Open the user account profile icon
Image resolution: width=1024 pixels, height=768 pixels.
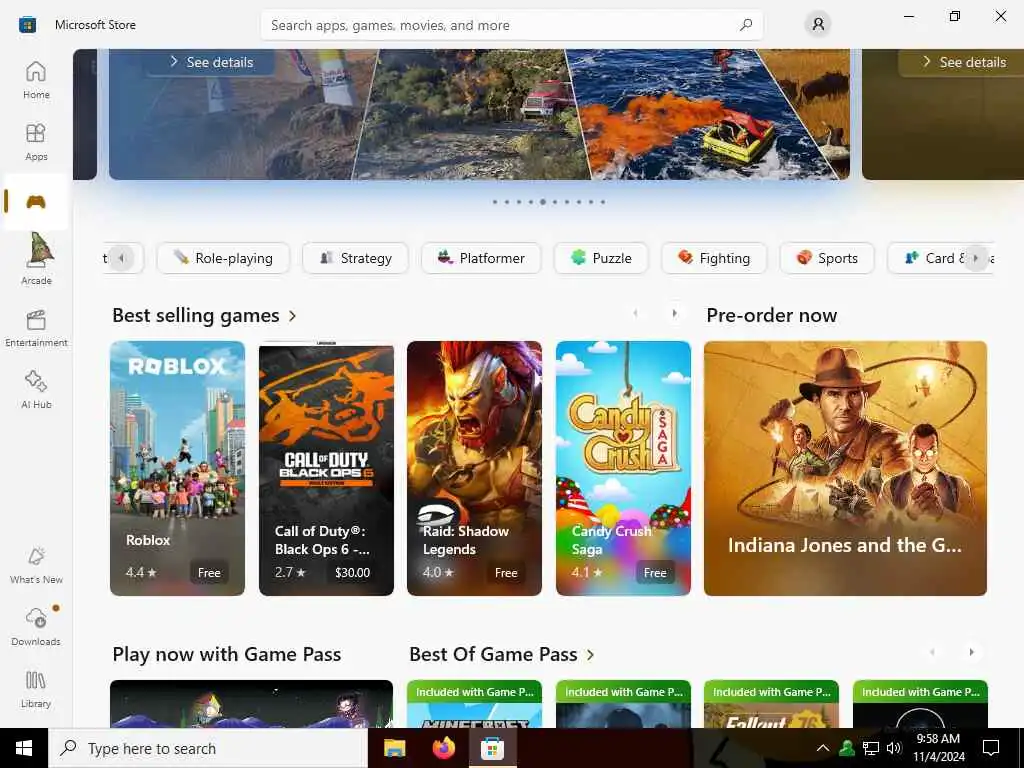tap(818, 25)
